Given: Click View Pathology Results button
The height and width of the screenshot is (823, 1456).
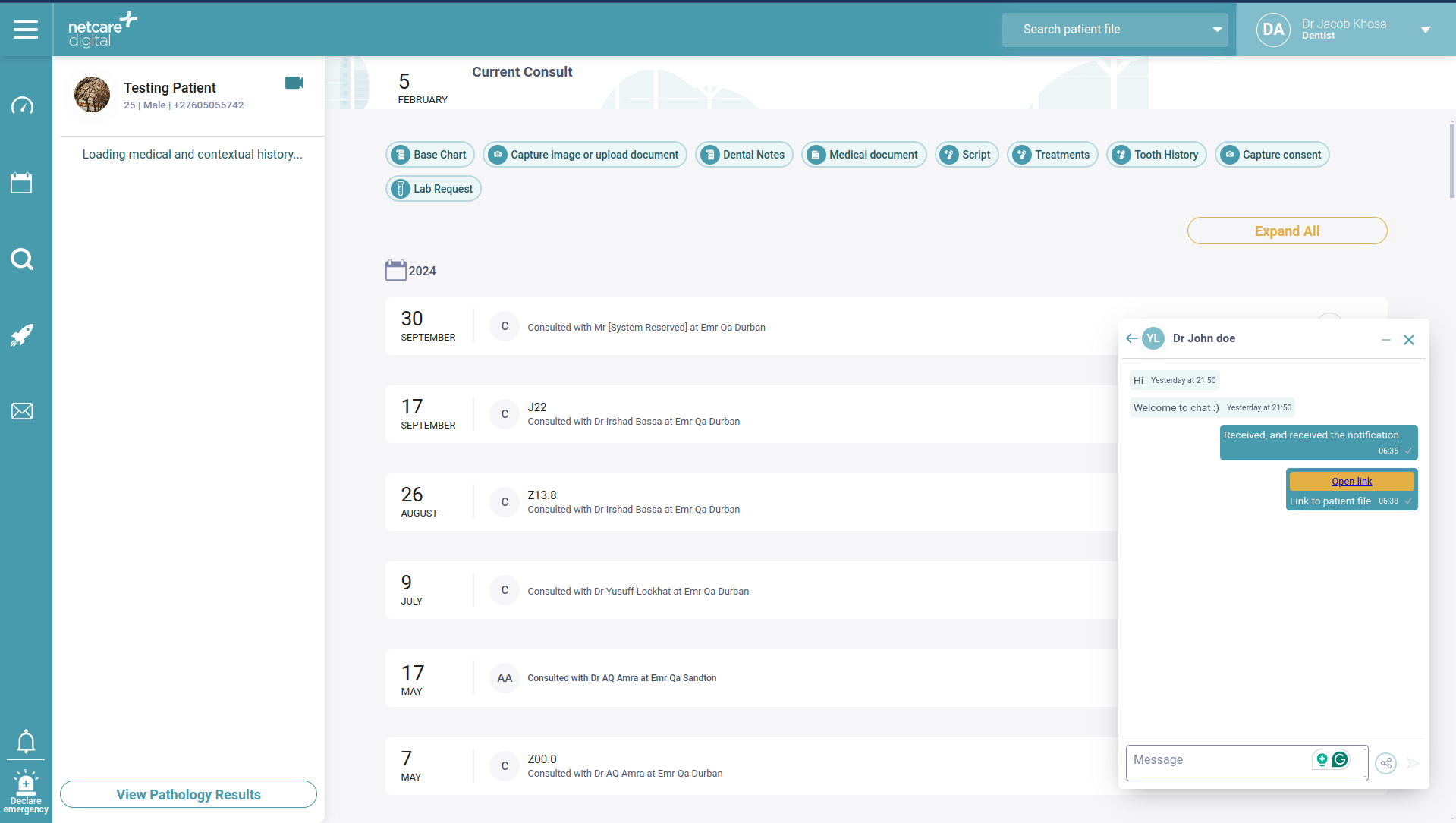Looking at the screenshot, I should point(188,794).
